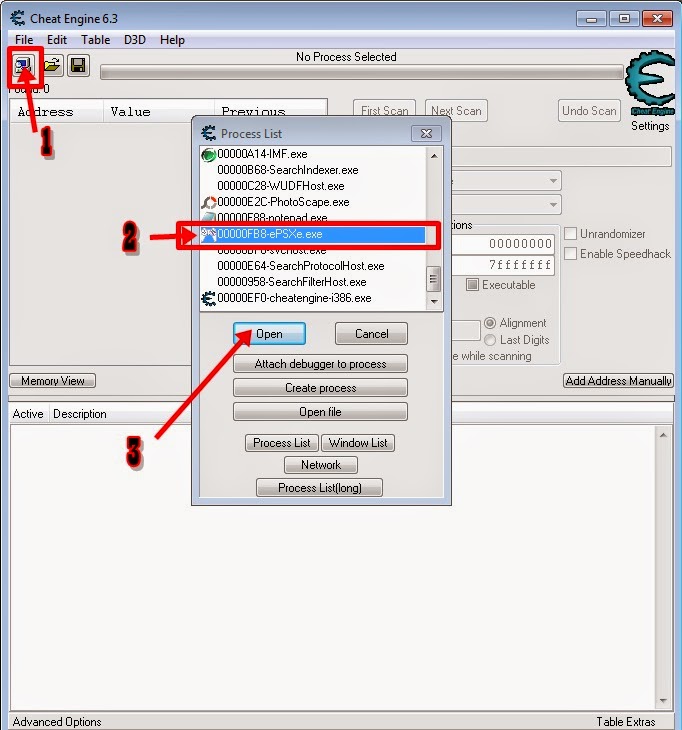Click the Memory View button
Viewport: 682px width, 730px height.
tap(53, 381)
